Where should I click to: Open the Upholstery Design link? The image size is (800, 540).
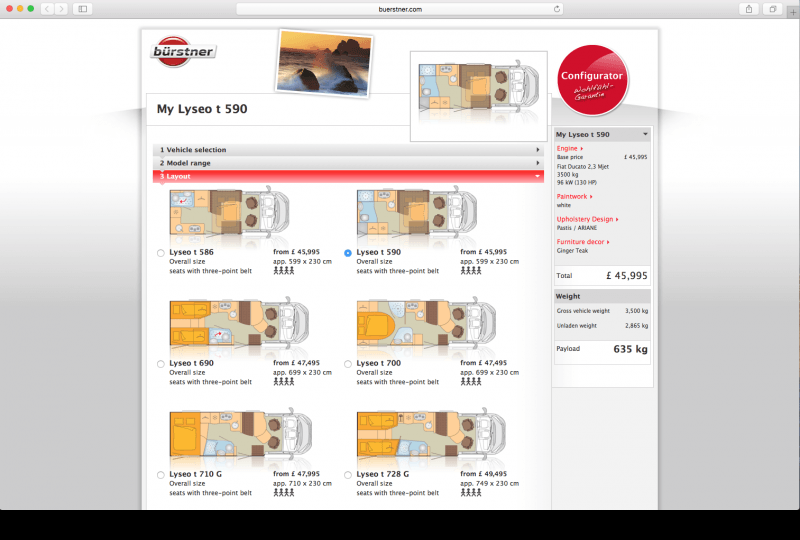587,219
